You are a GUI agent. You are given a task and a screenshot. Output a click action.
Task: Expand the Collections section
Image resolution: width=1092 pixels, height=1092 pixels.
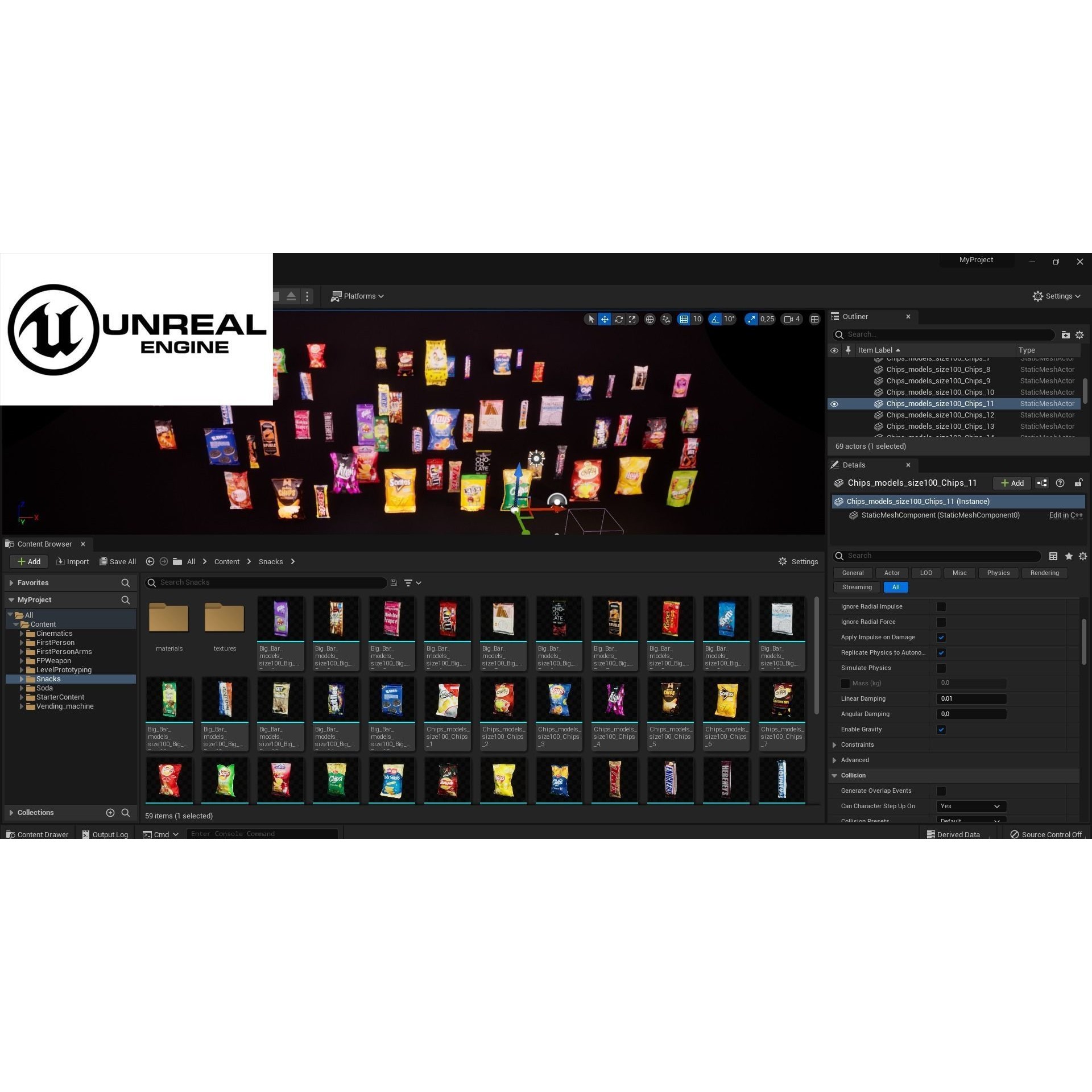point(11,813)
